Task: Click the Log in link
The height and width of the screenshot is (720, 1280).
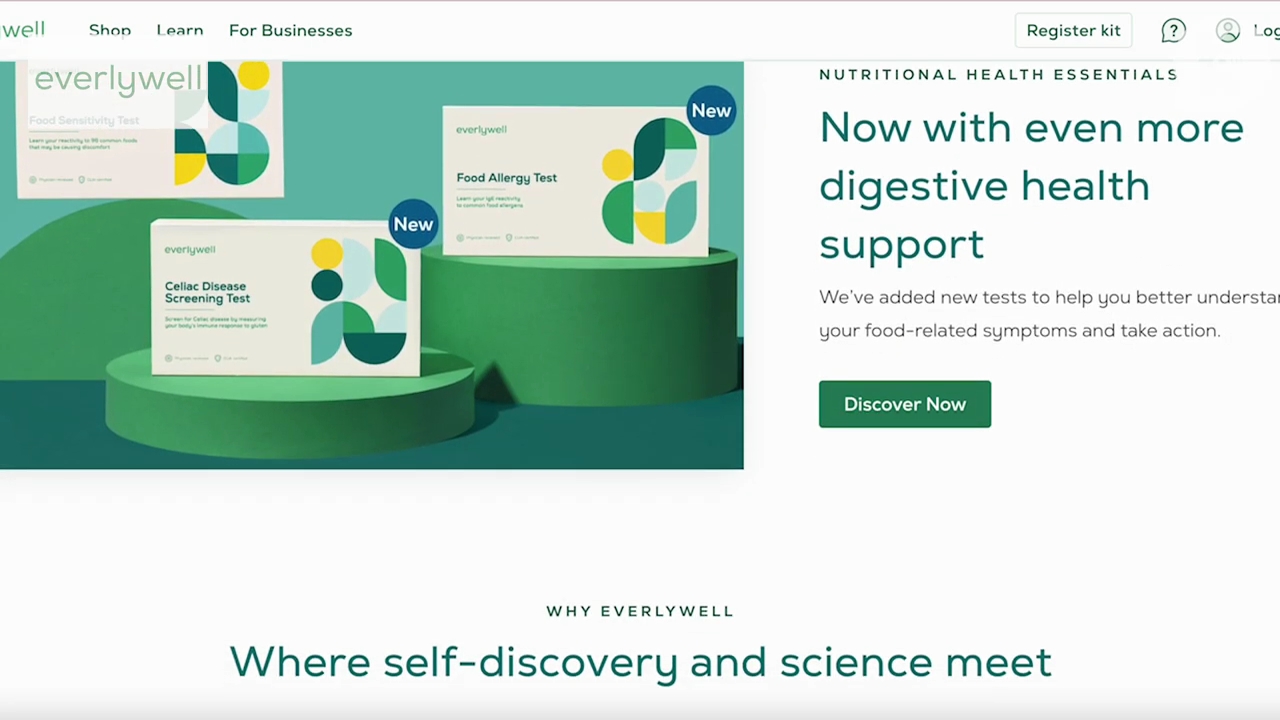Action: coord(1266,31)
